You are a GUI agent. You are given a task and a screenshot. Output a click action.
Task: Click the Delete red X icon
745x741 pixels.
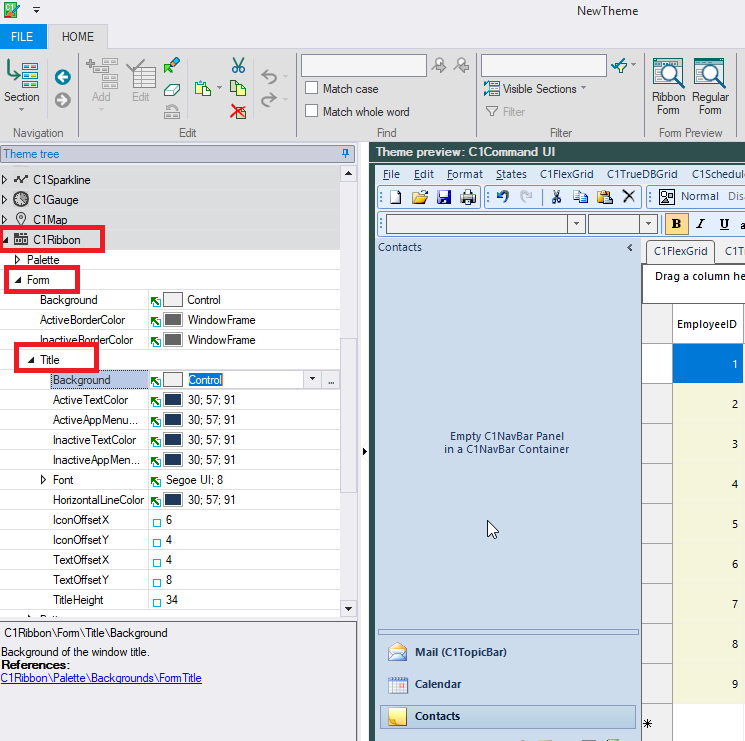[x=238, y=112]
